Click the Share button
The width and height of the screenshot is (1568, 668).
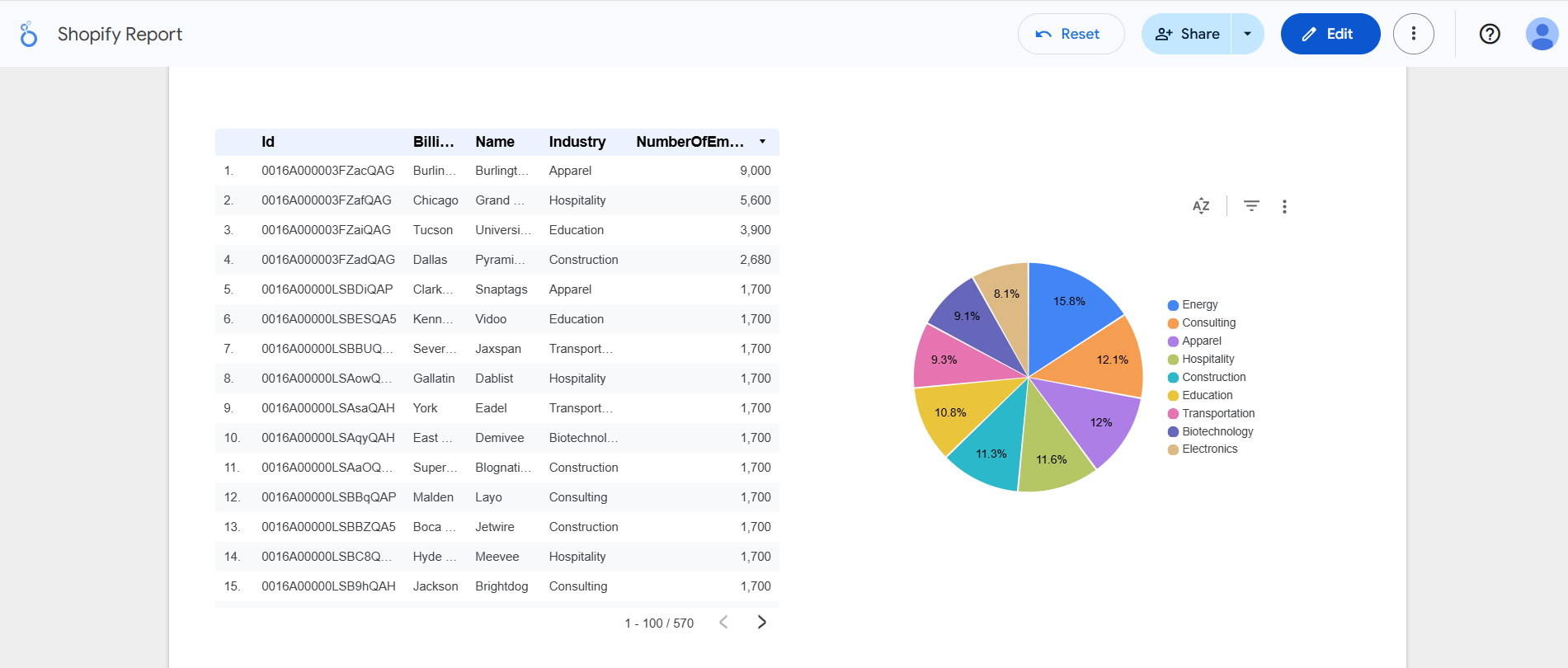[1186, 34]
